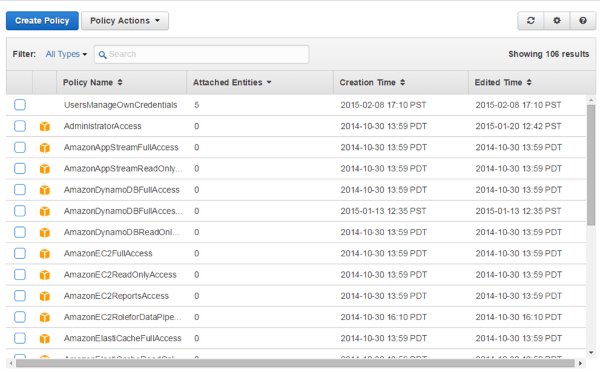Click the refresh icon button

531,21
